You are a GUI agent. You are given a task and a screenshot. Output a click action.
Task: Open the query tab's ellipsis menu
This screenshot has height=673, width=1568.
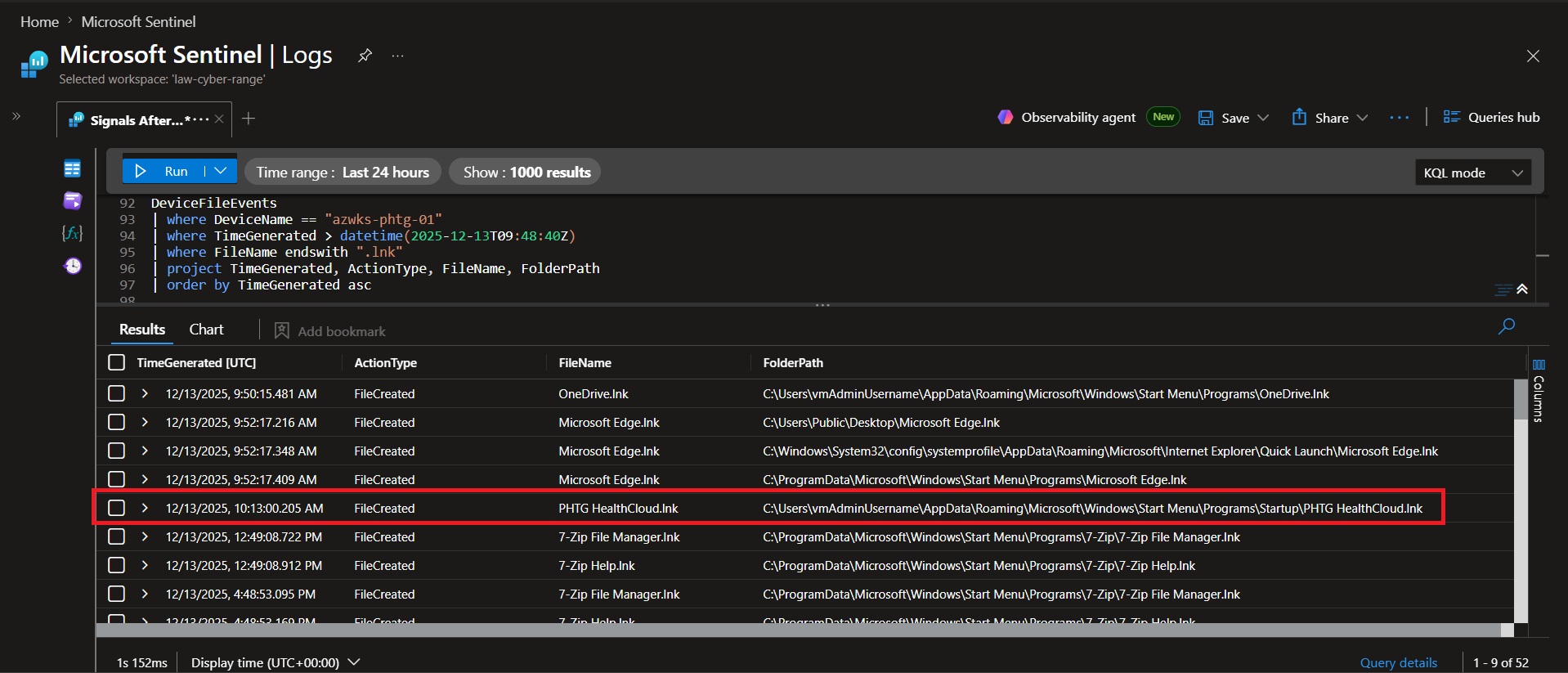[200, 119]
